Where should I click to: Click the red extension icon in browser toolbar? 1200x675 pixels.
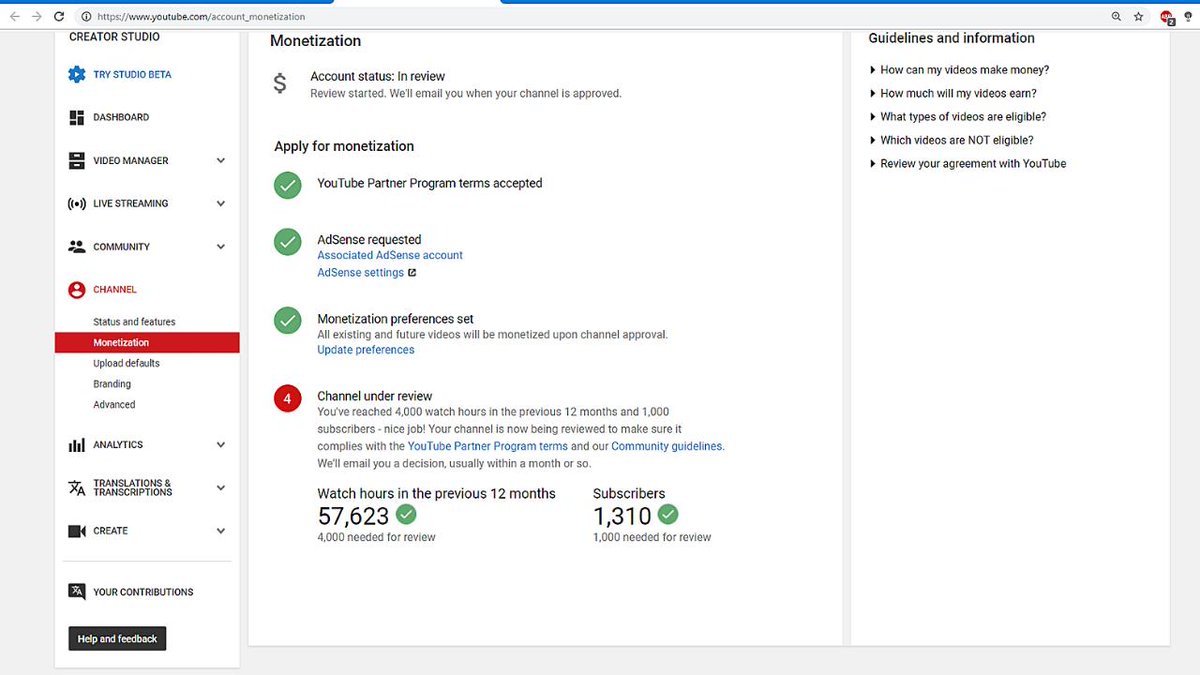(1167, 17)
